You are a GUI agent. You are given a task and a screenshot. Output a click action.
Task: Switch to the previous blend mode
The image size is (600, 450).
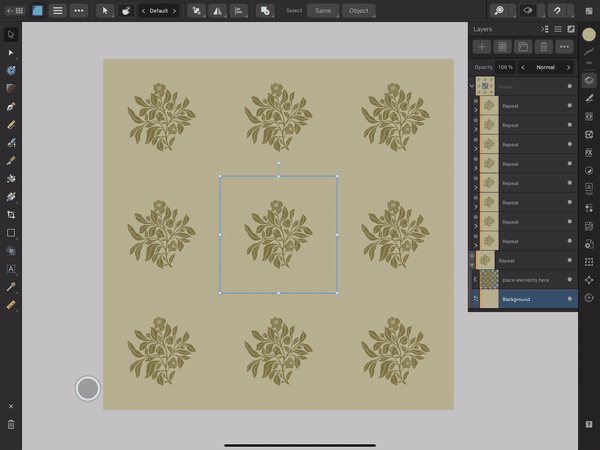tap(523, 67)
